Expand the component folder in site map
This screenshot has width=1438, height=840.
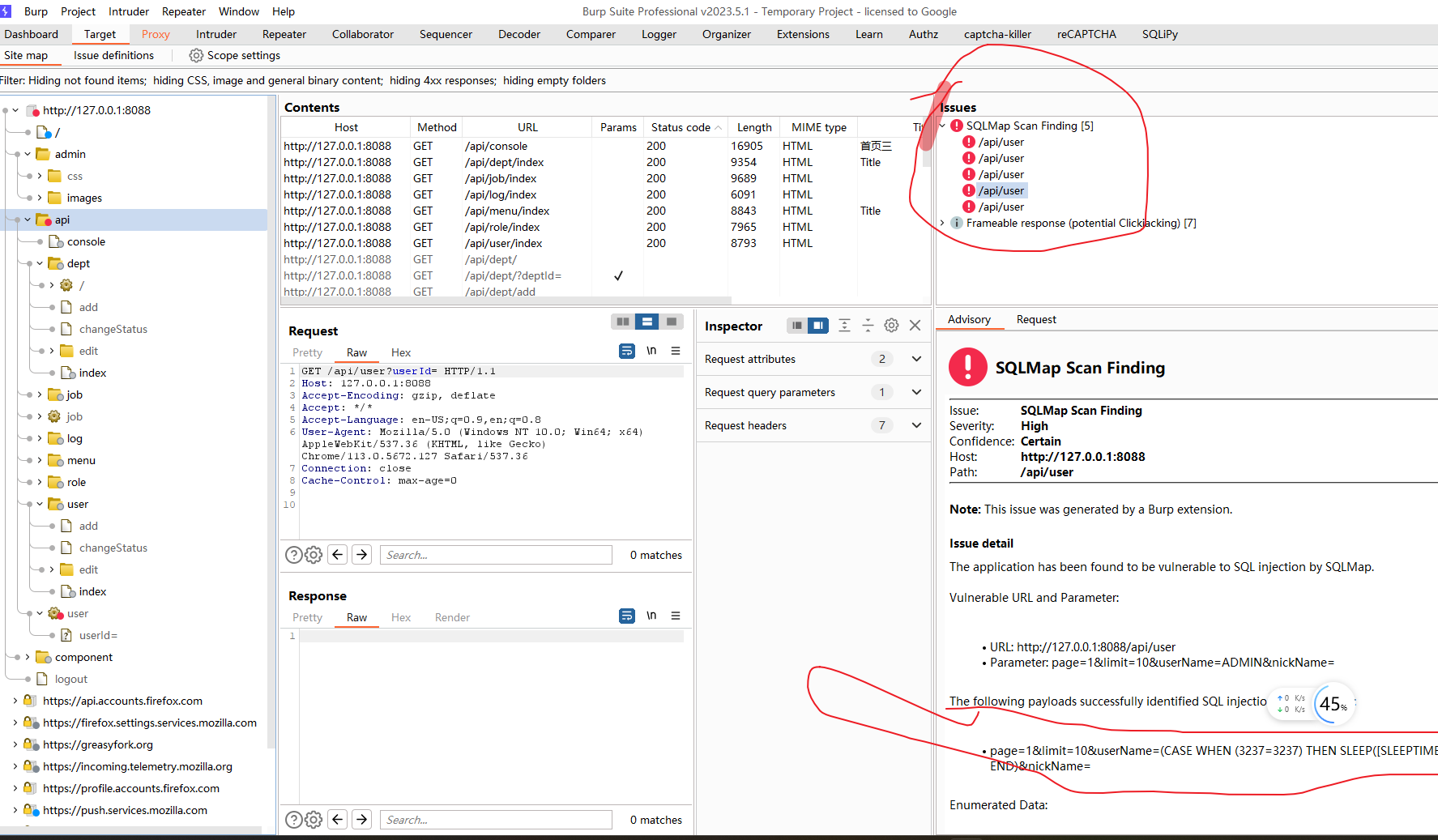point(28,657)
